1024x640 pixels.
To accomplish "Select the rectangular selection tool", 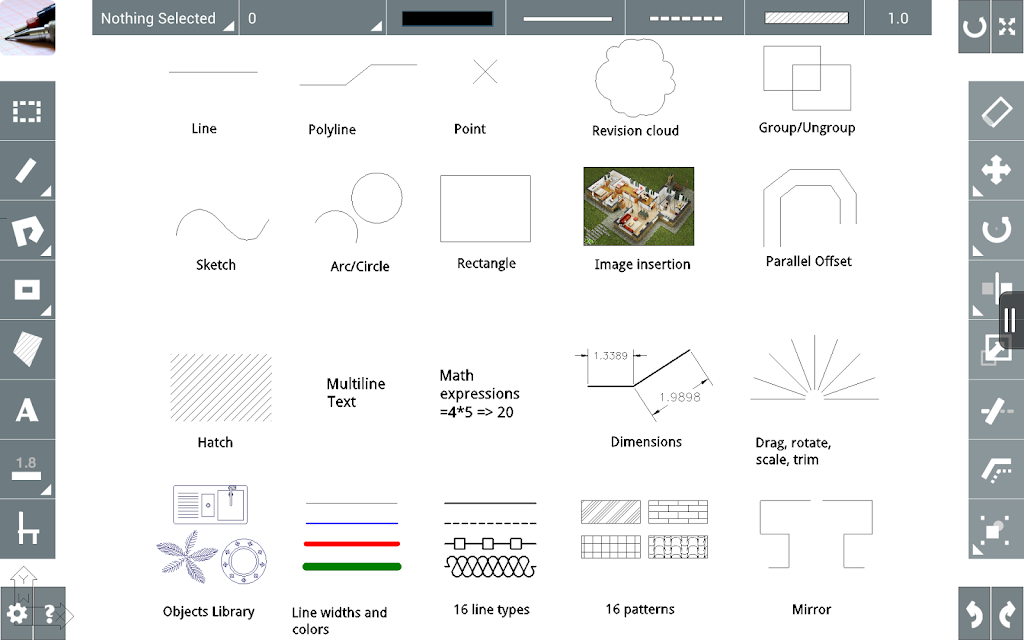I will click(x=27, y=111).
